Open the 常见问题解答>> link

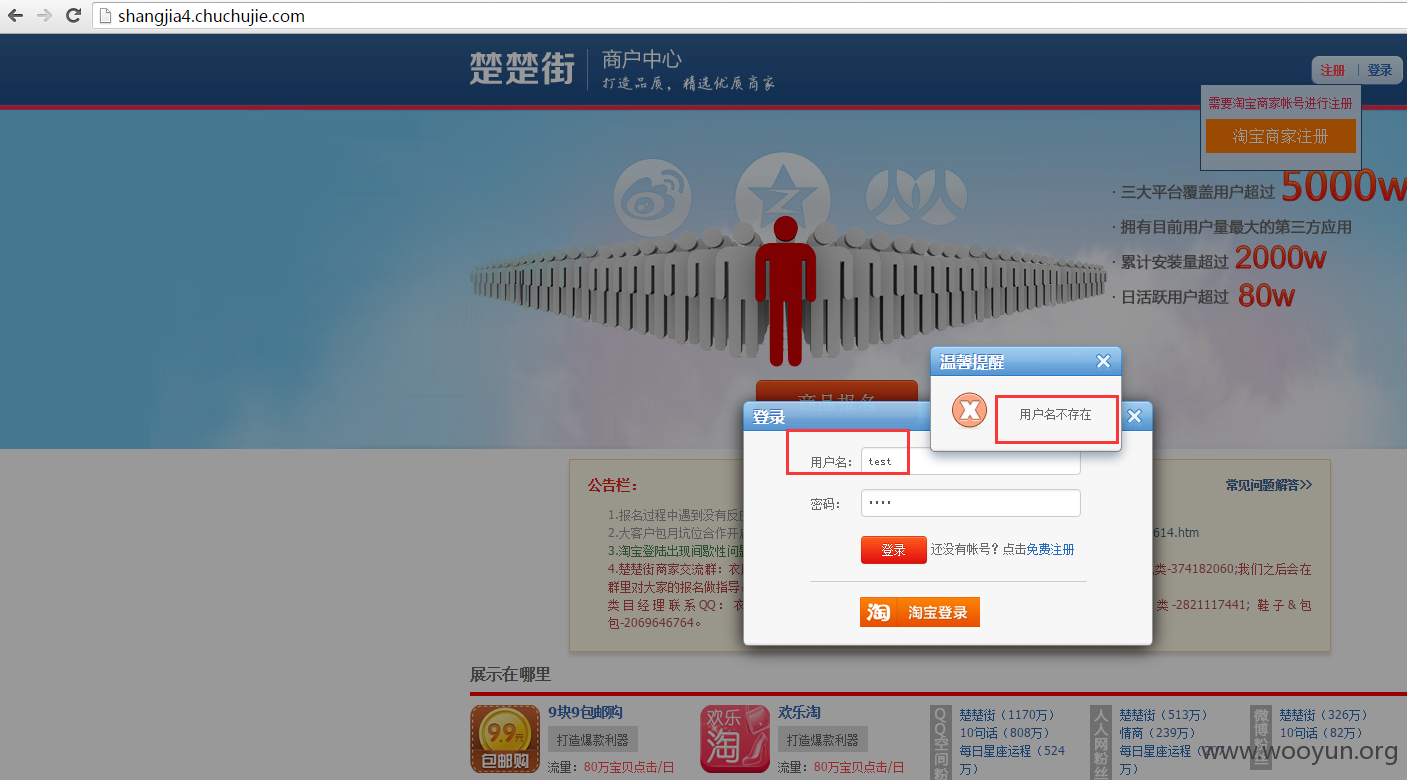[1269, 485]
